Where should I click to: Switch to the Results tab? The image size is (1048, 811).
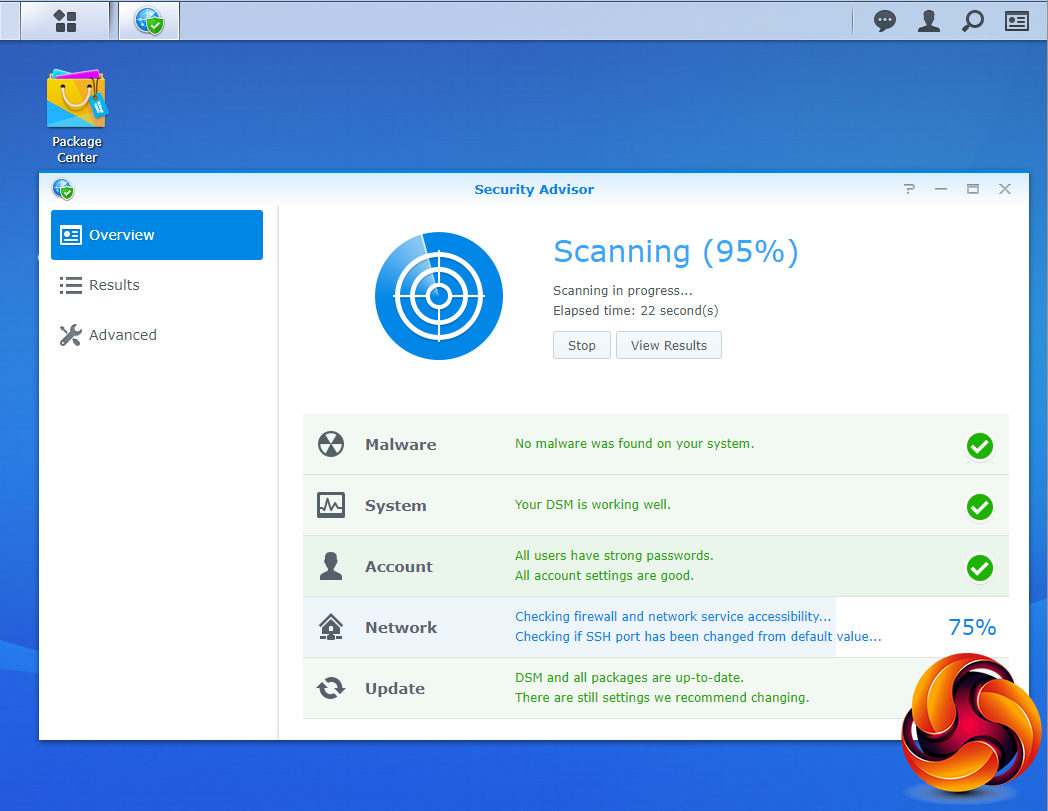[157, 285]
